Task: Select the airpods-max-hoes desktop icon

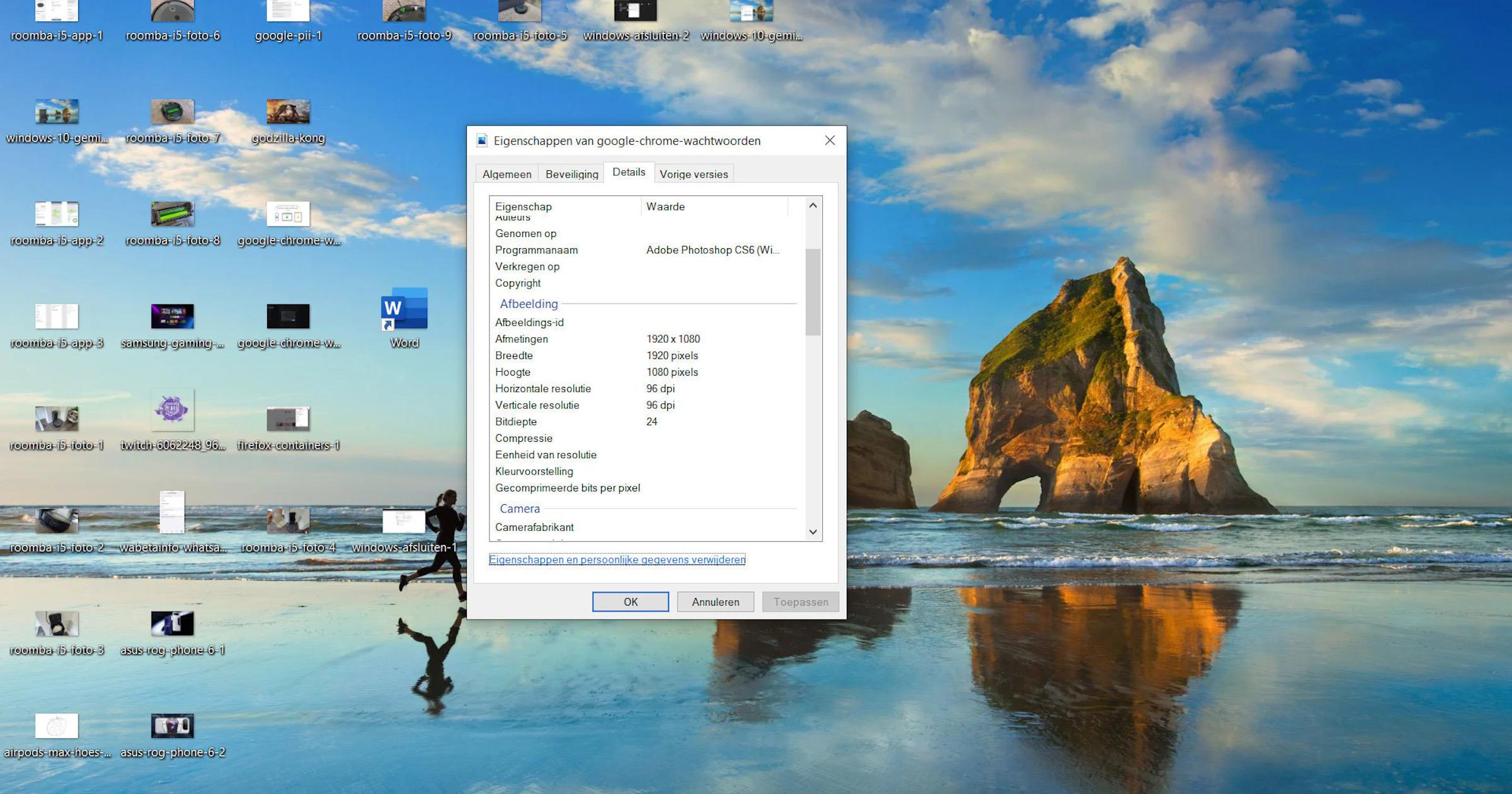Action: (57, 735)
